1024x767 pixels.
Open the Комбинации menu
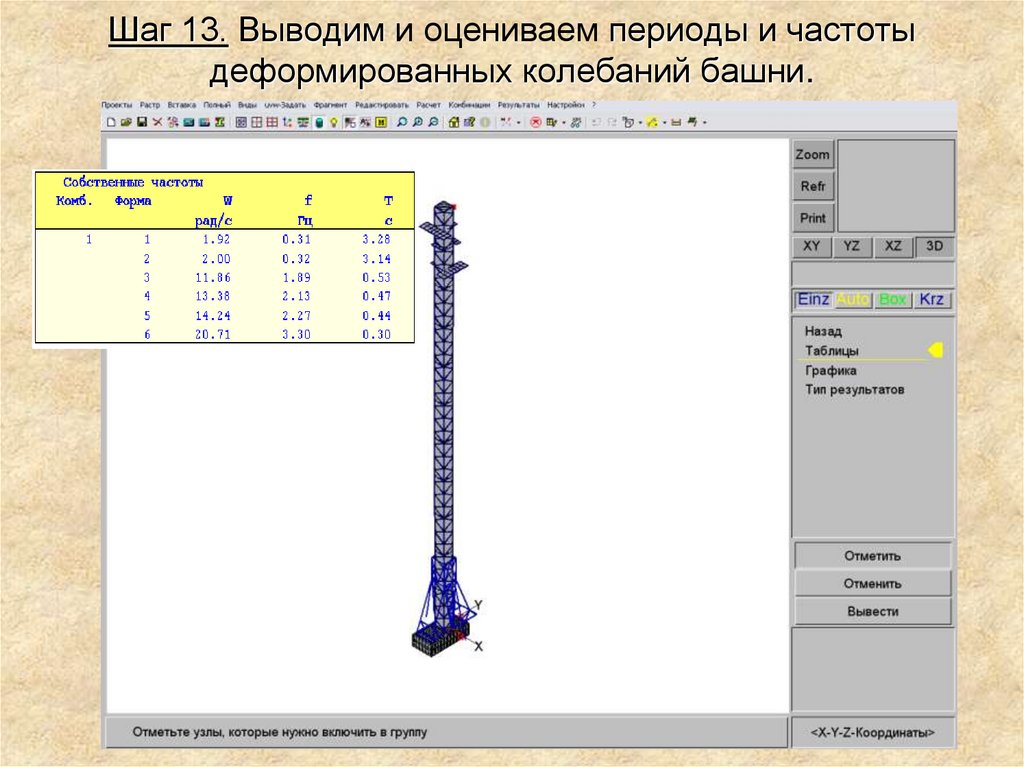[469, 105]
